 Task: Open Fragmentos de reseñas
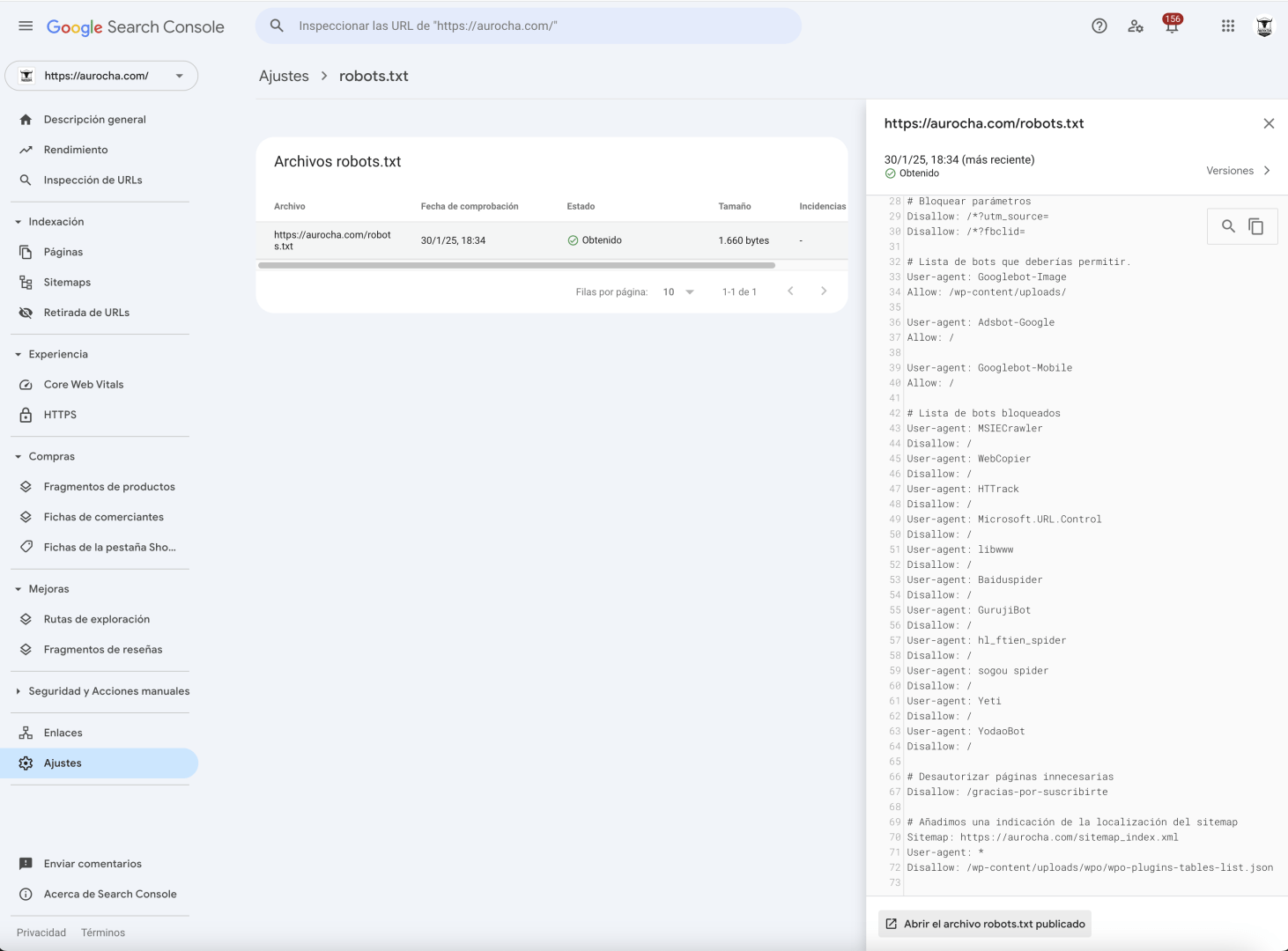click(103, 650)
